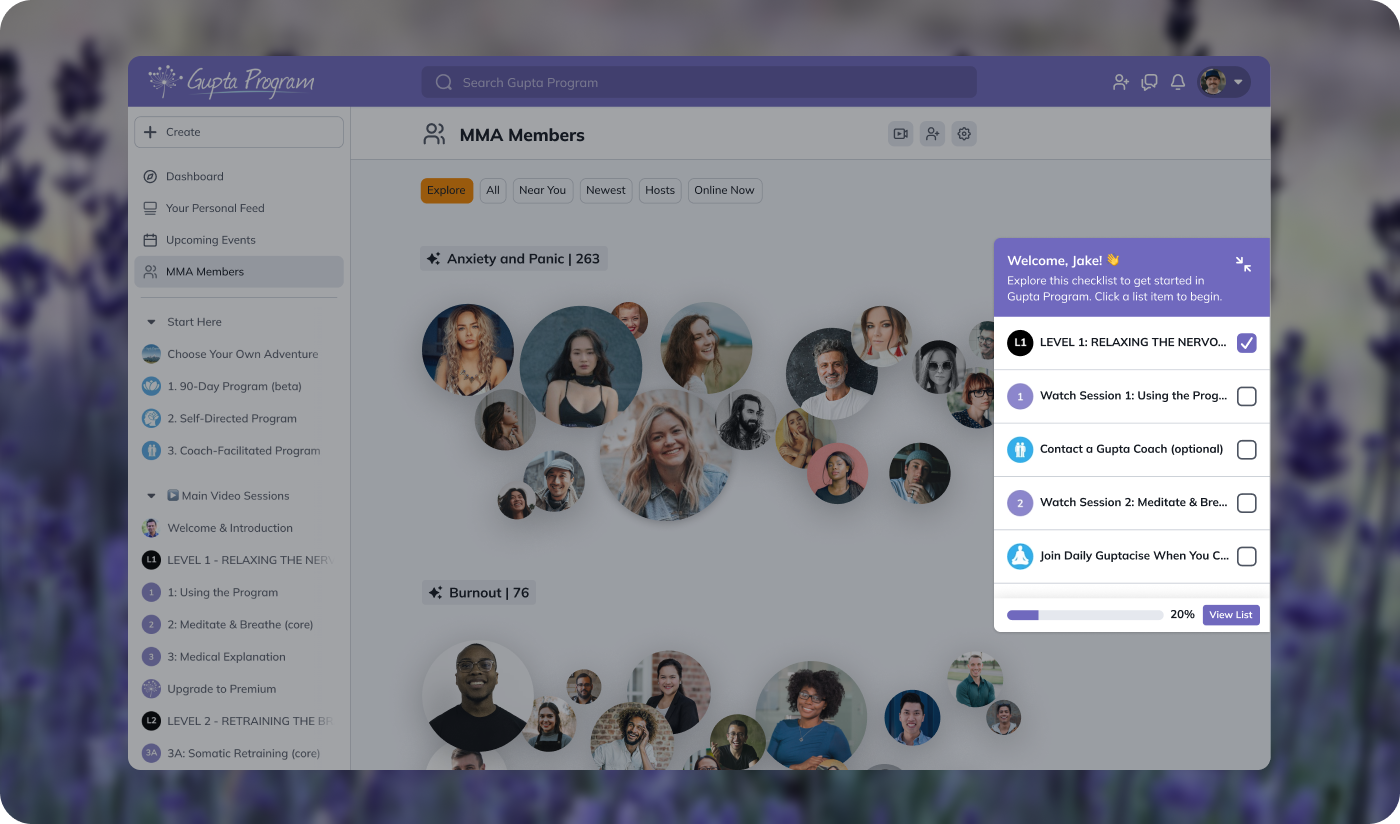This screenshot has width=1400, height=824.
Task: Click the Your Personal Feed icon
Action: [150, 208]
